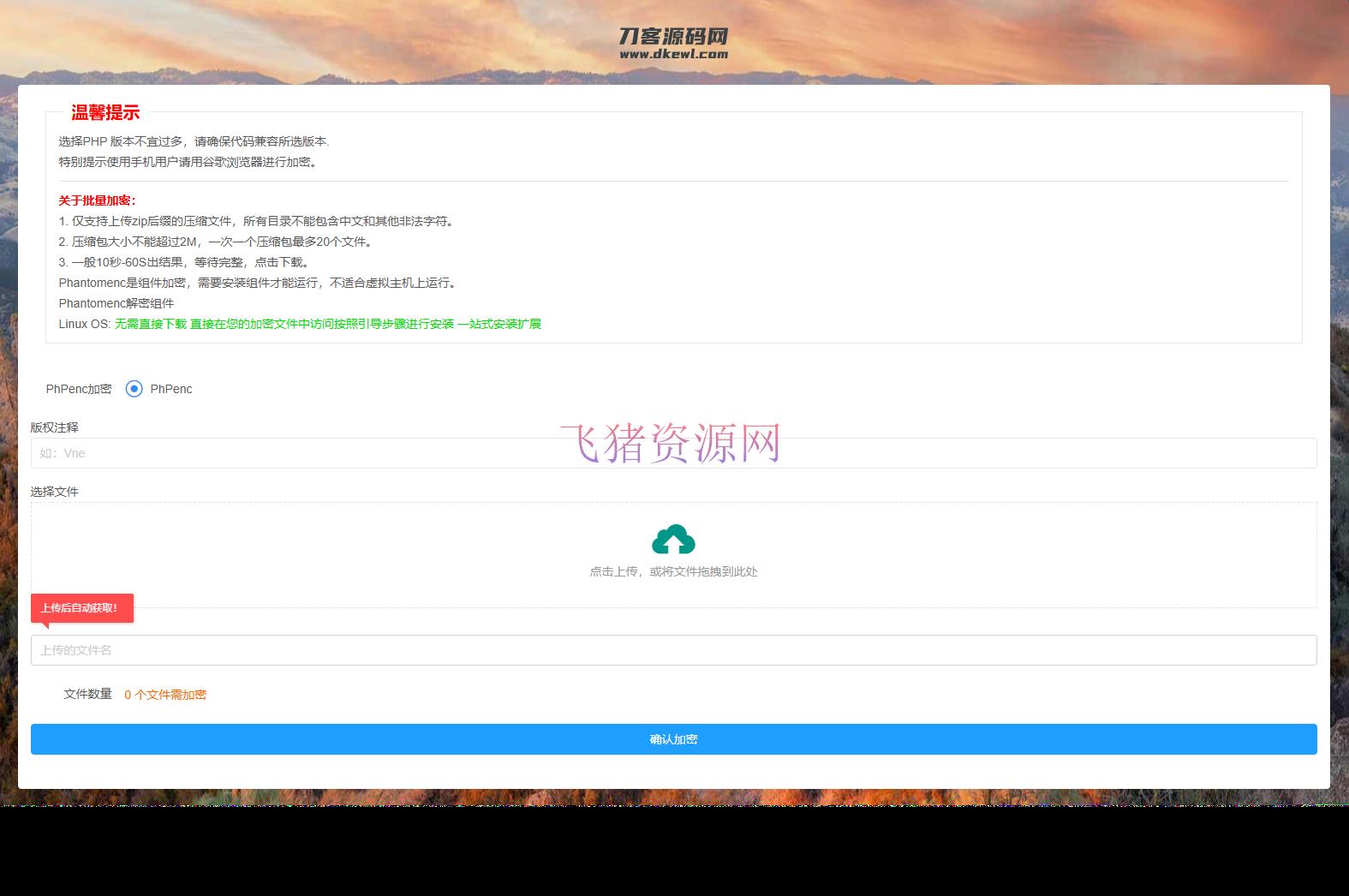Click the 文件数量 label
This screenshot has height=896, width=1349.
[88, 694]
